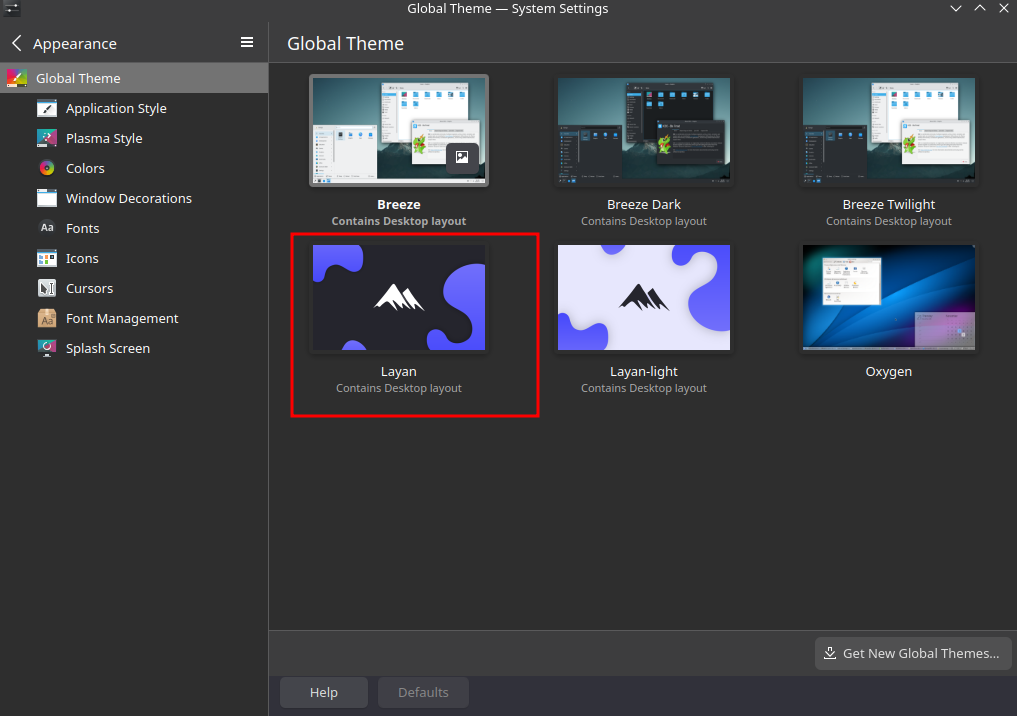
Task: Select the Layan dark theme thumbnail
Action: point(399,297)
